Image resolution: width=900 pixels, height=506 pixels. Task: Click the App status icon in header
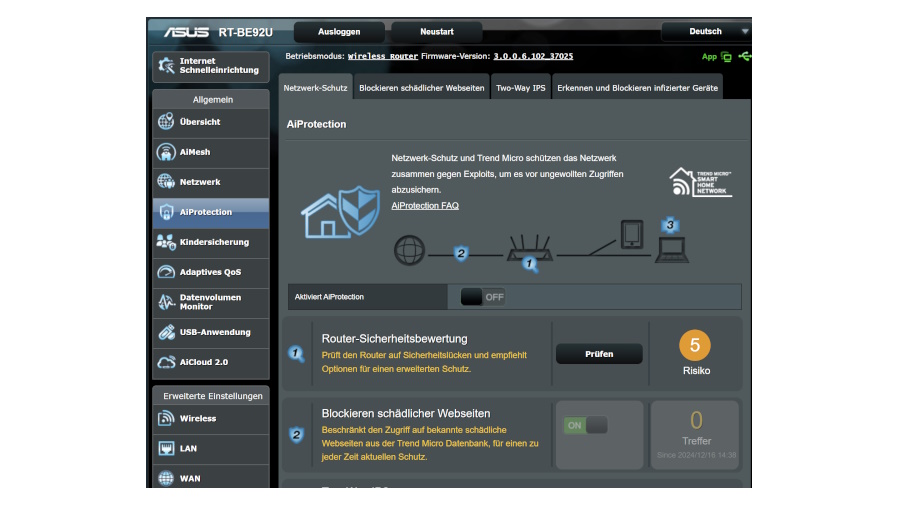point(726,57)
